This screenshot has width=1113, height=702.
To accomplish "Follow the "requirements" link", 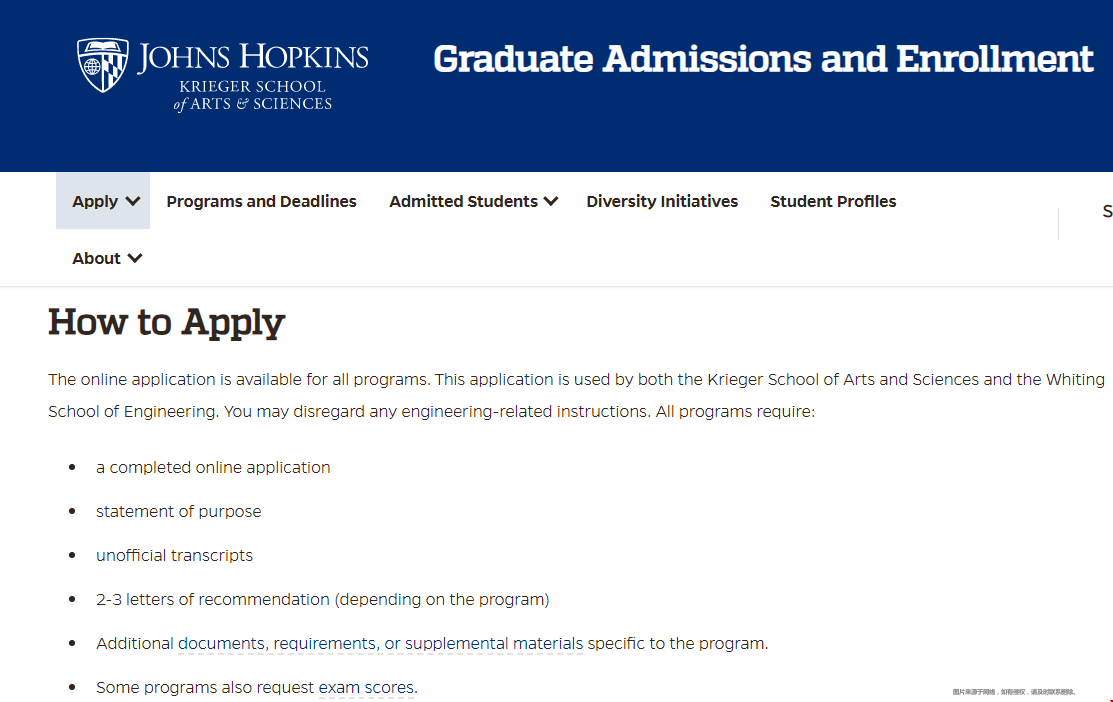I will click(325, 644).
